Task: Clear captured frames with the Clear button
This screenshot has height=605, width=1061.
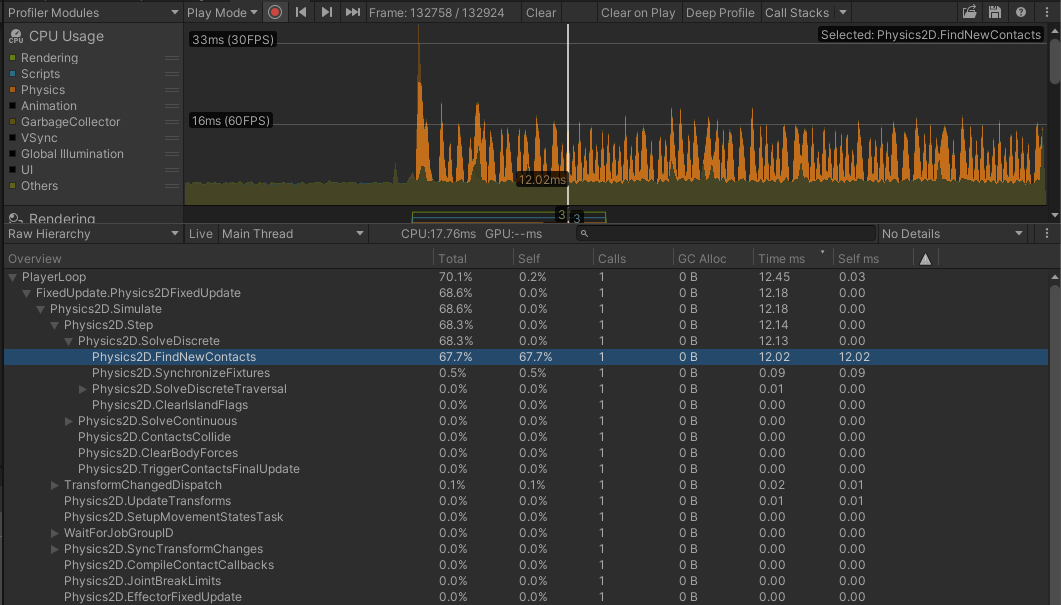Action: 540,12
